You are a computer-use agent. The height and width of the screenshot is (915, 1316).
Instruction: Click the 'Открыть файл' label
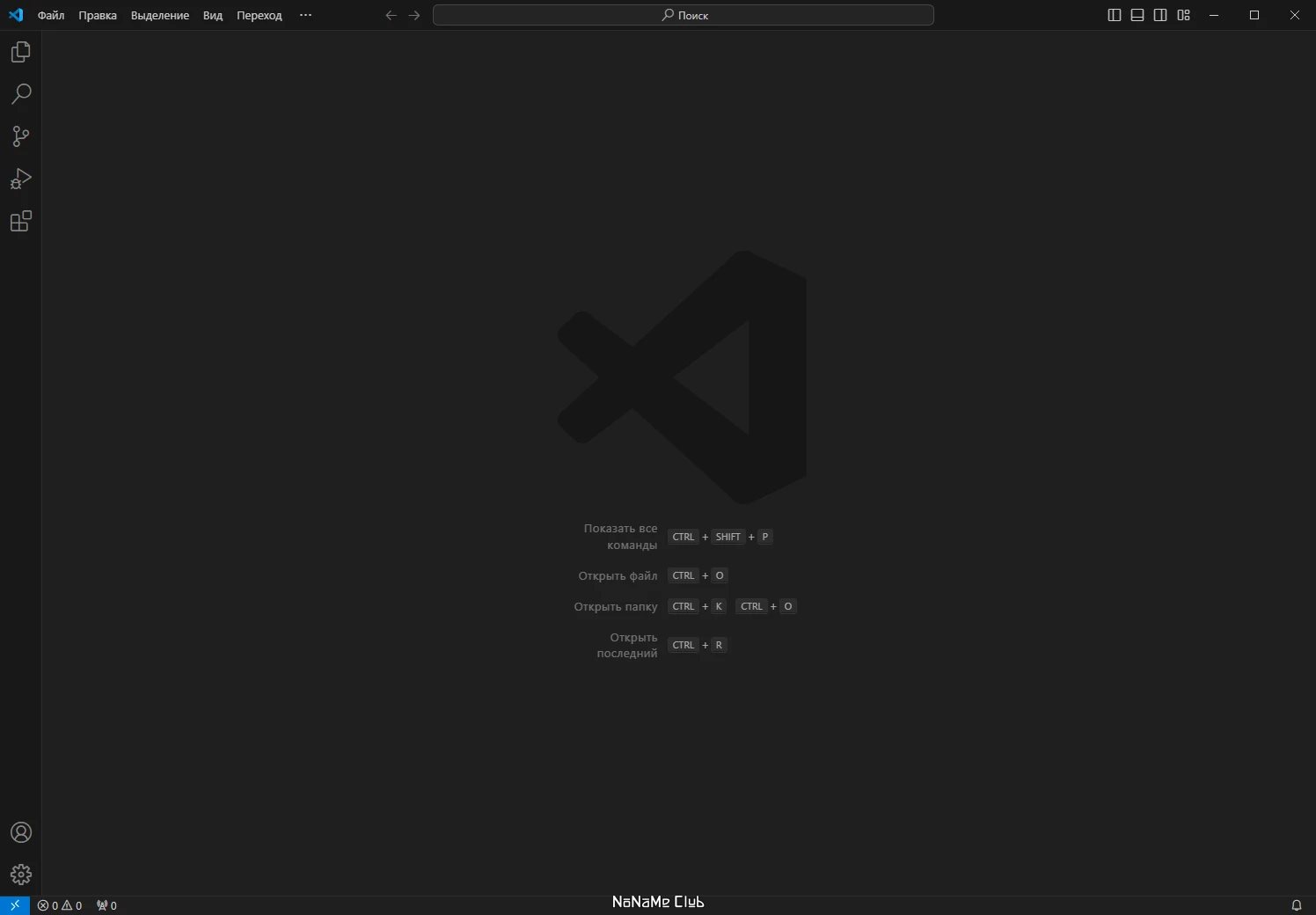tap(618, 575)
